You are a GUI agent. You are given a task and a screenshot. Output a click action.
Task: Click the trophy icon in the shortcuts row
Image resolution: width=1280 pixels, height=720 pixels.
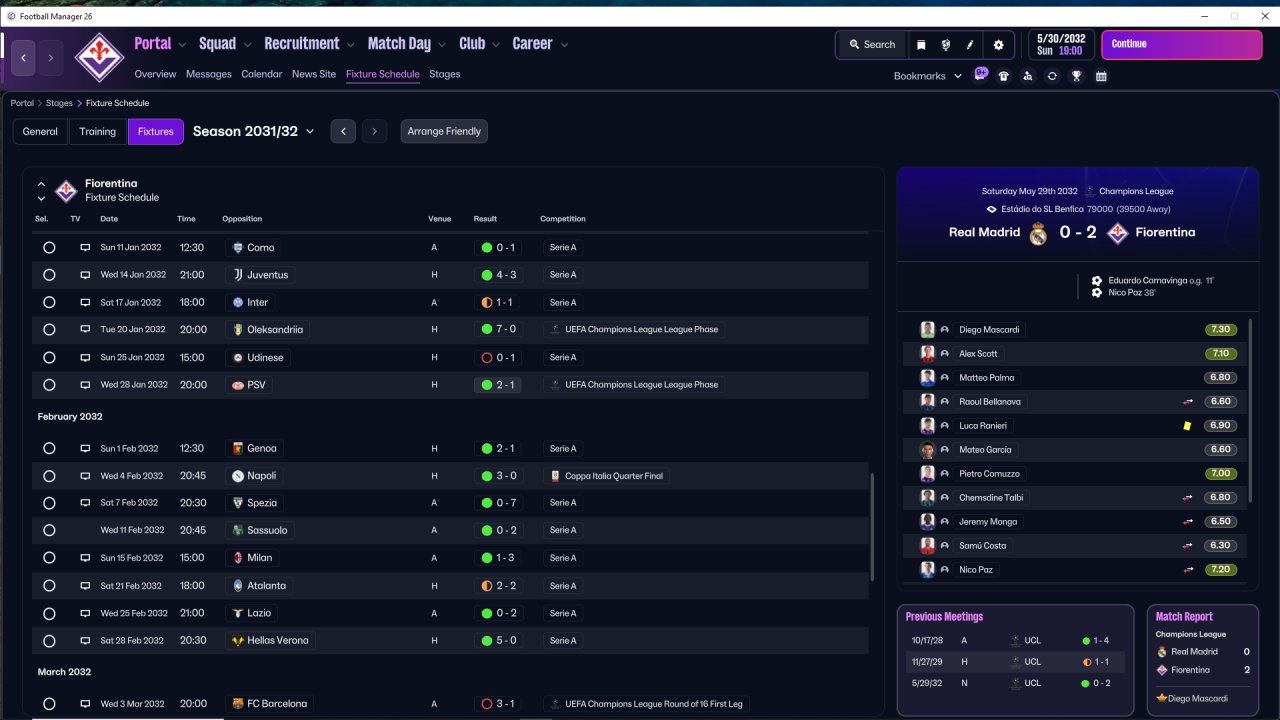pyautogui.click(x=1077, y=76)
